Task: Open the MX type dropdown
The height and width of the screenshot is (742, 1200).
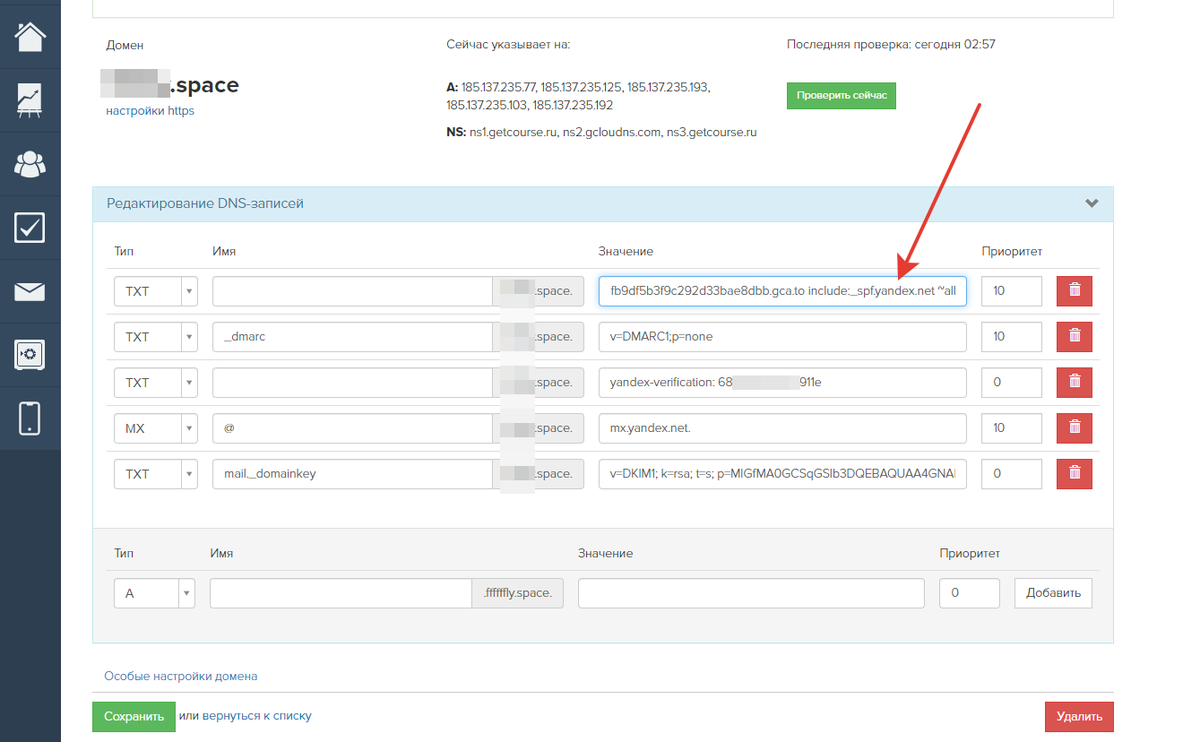Action: click(x=155, y=428)
